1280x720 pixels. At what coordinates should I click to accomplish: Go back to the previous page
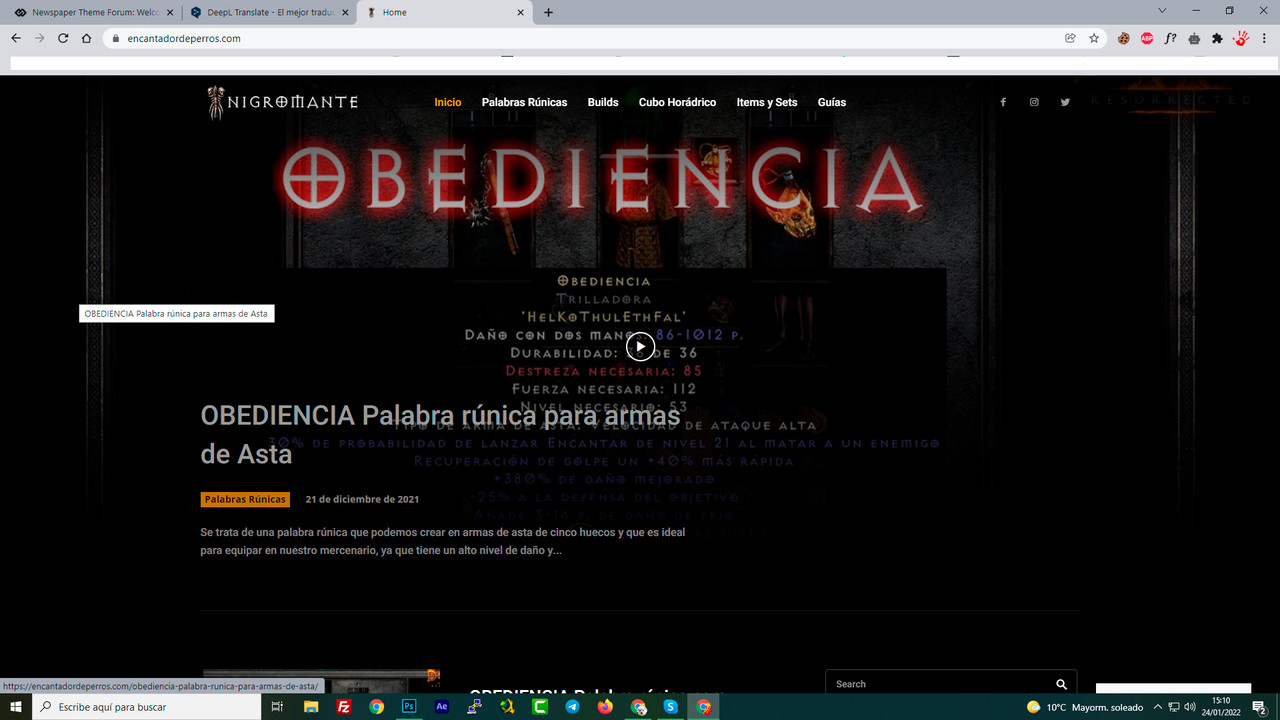point(16,38)
